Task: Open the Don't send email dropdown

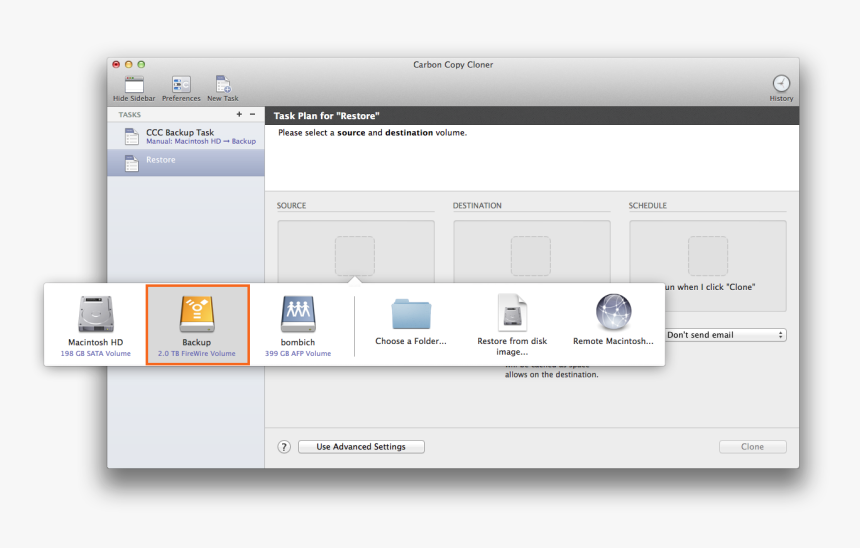Action: tap(725, 335)
